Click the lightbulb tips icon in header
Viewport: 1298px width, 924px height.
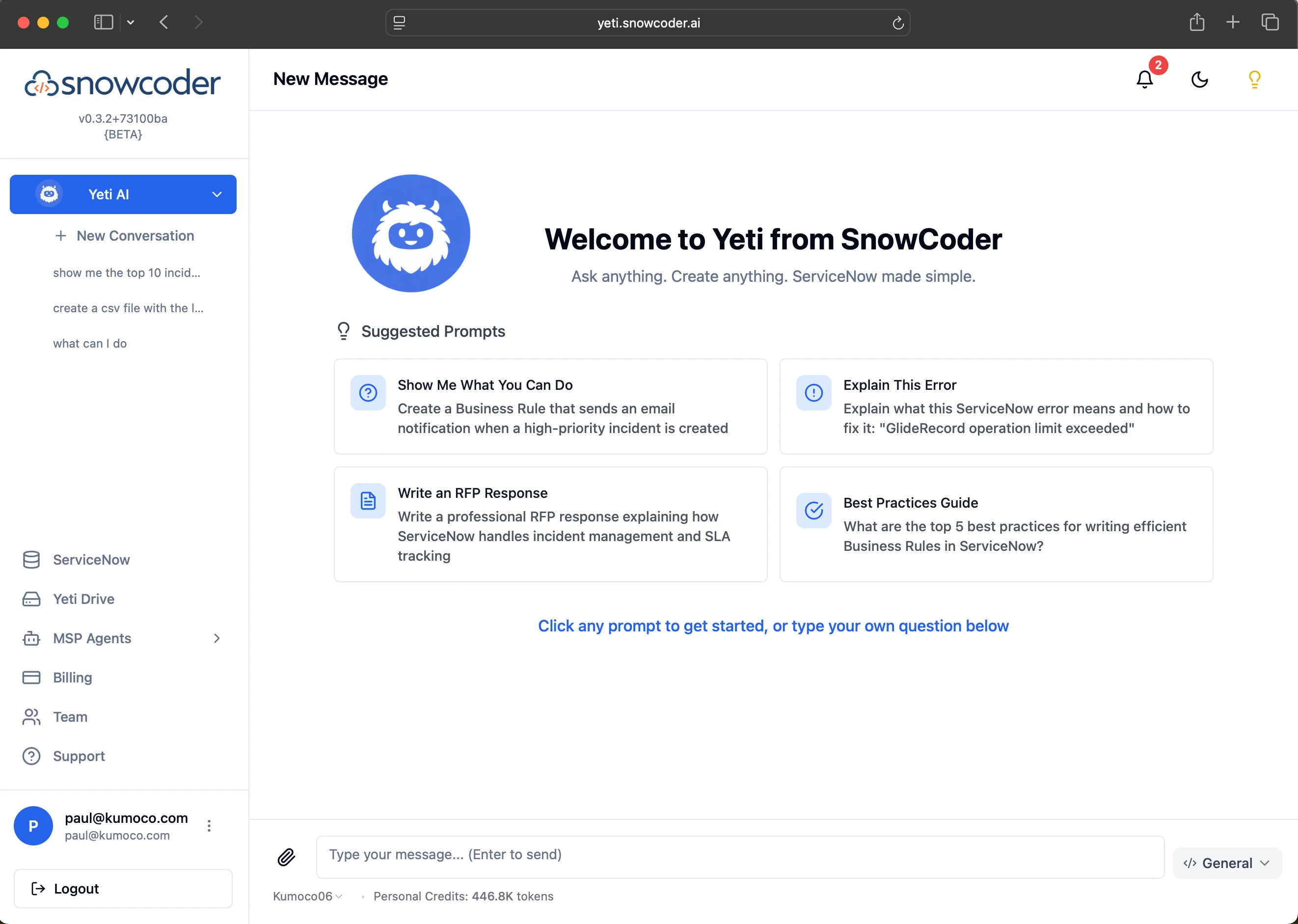point(1254,80)
